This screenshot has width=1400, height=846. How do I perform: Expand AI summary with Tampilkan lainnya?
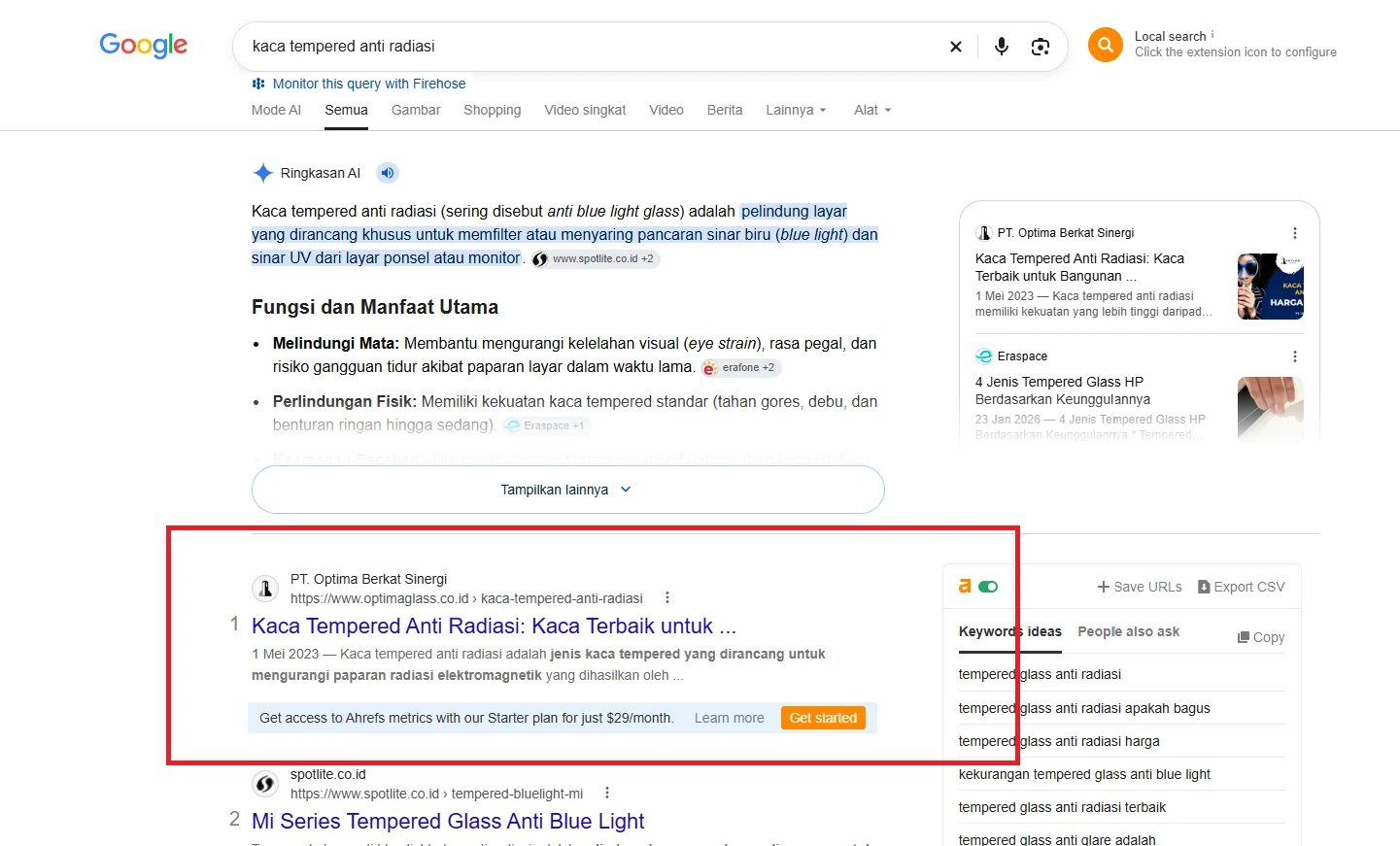pos(568,490)
